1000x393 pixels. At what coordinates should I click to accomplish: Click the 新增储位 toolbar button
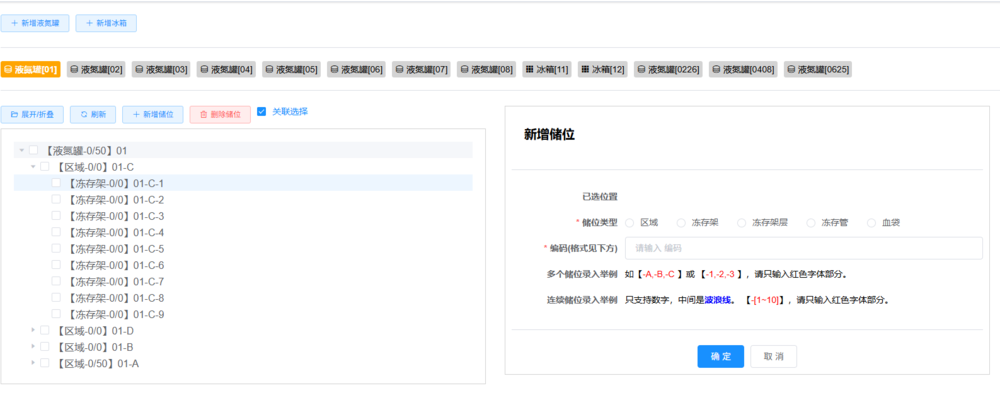153,115
